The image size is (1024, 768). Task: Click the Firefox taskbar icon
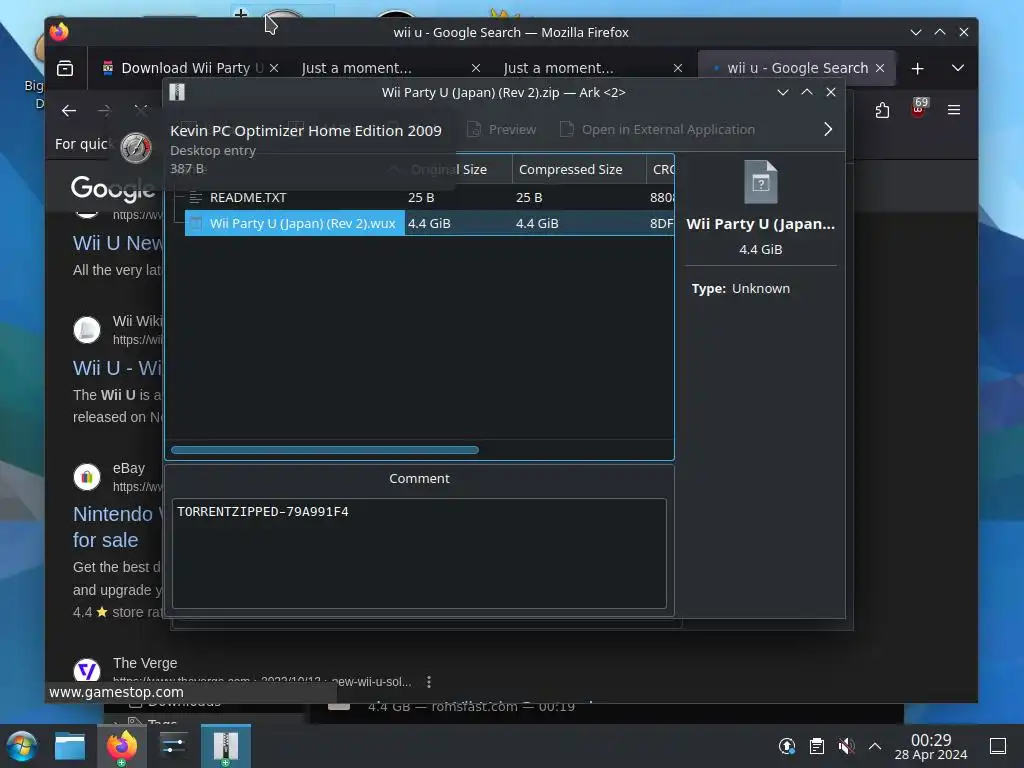tap(121, 746)
